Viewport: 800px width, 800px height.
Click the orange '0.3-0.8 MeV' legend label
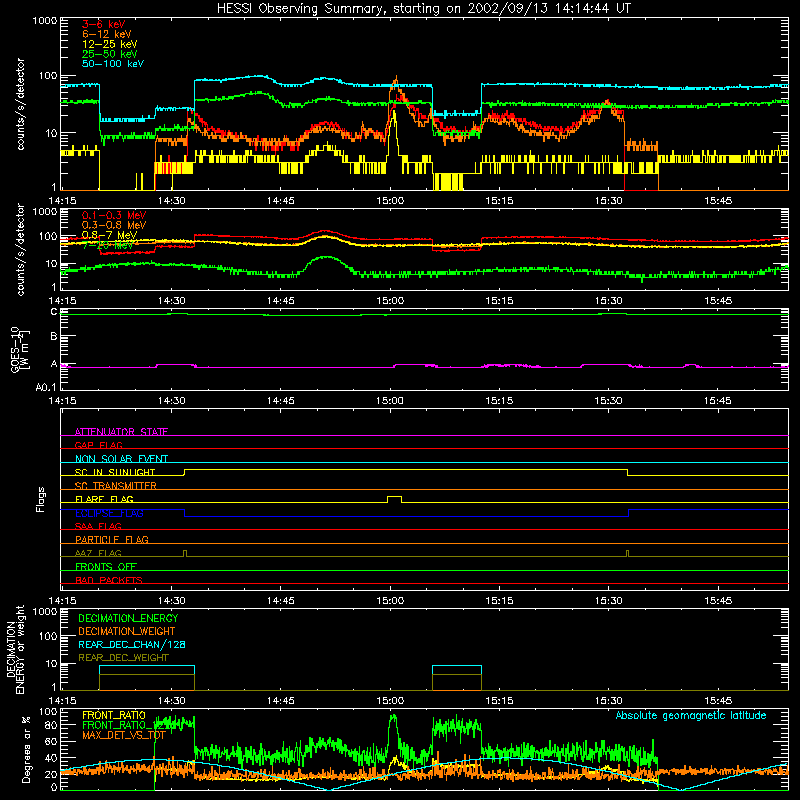tap(114, 225)
